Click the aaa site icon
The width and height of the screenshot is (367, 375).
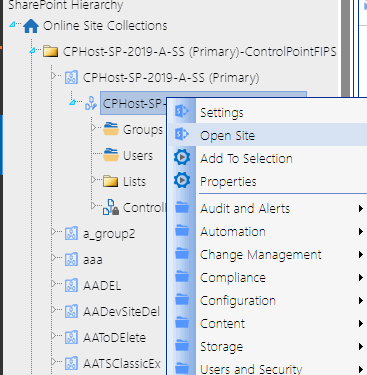[71, 259]
